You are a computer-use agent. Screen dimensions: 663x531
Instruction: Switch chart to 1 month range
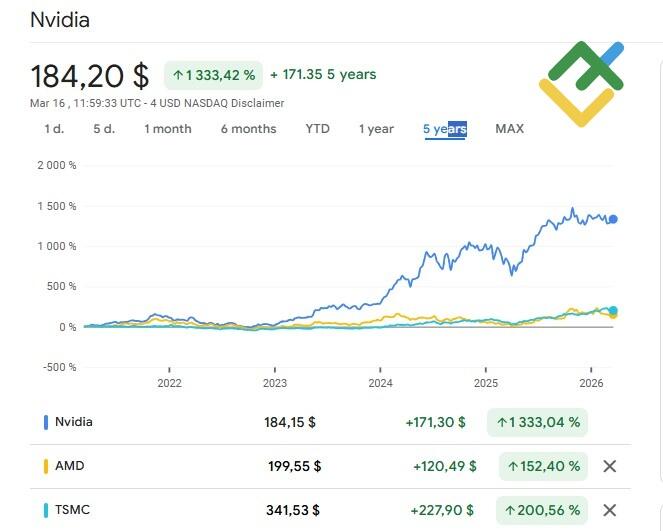[x=168, y=129]
